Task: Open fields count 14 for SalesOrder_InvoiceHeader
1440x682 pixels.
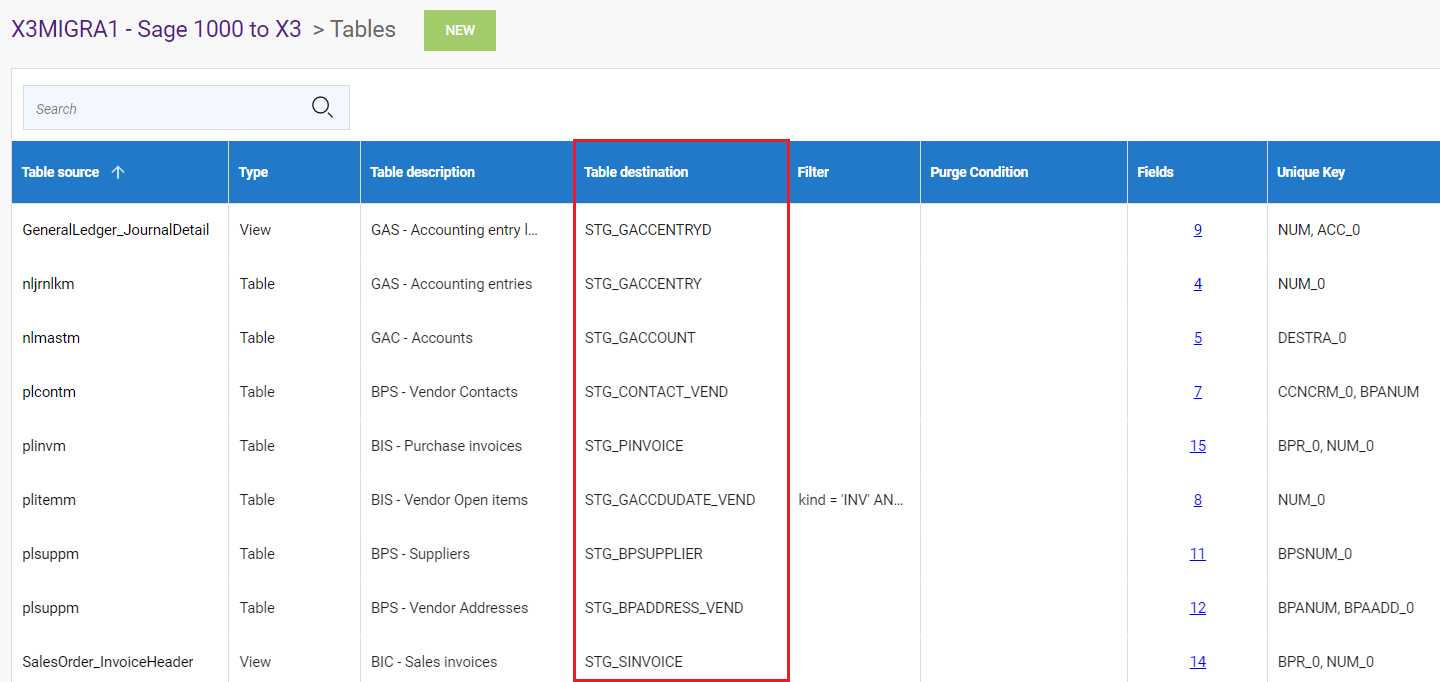Action: pos(1197,662)
